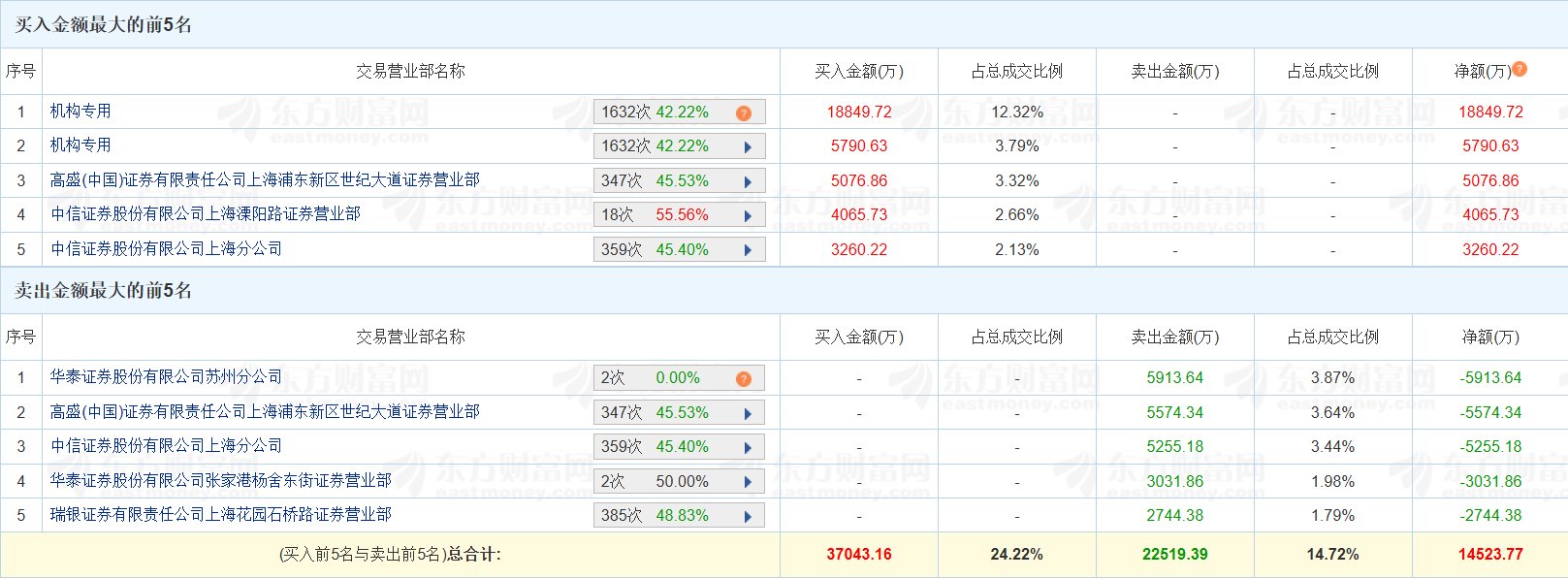1568x579 pixels.
Task: Click blue arrow beside 2次 50.00%
Action: [x=748, y=482]
